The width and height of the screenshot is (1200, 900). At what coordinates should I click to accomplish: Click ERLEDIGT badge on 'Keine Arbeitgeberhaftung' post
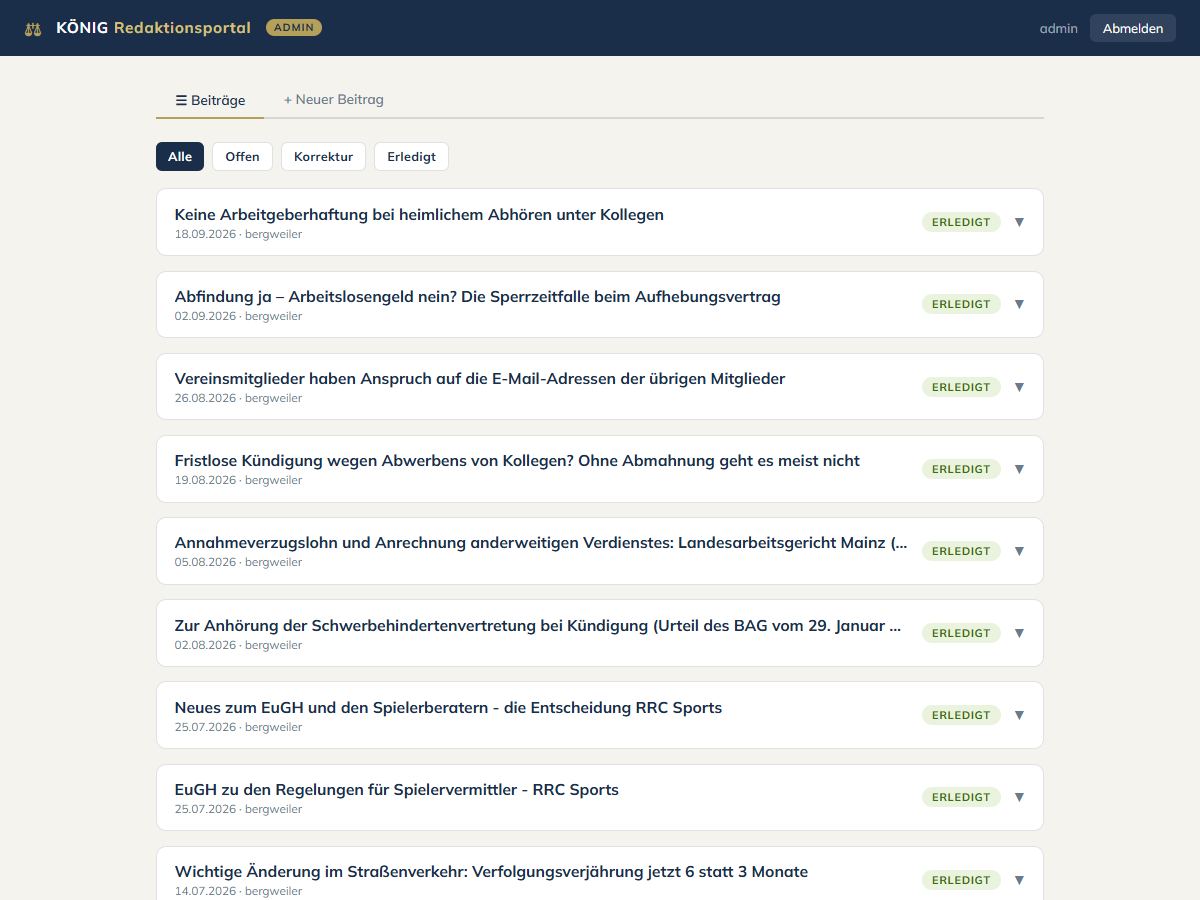click(961, 222)
